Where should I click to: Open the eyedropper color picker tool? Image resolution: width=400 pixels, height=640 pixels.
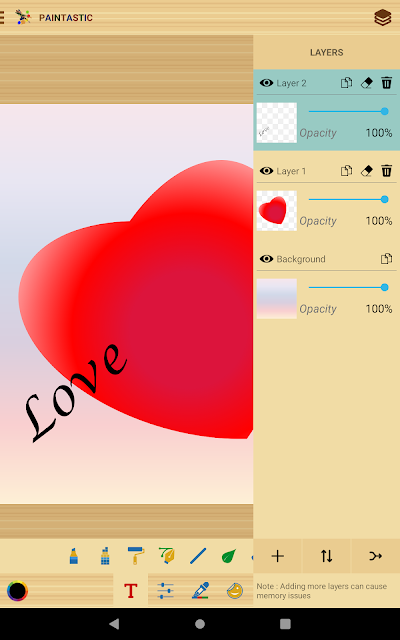[x=200, y=591]
